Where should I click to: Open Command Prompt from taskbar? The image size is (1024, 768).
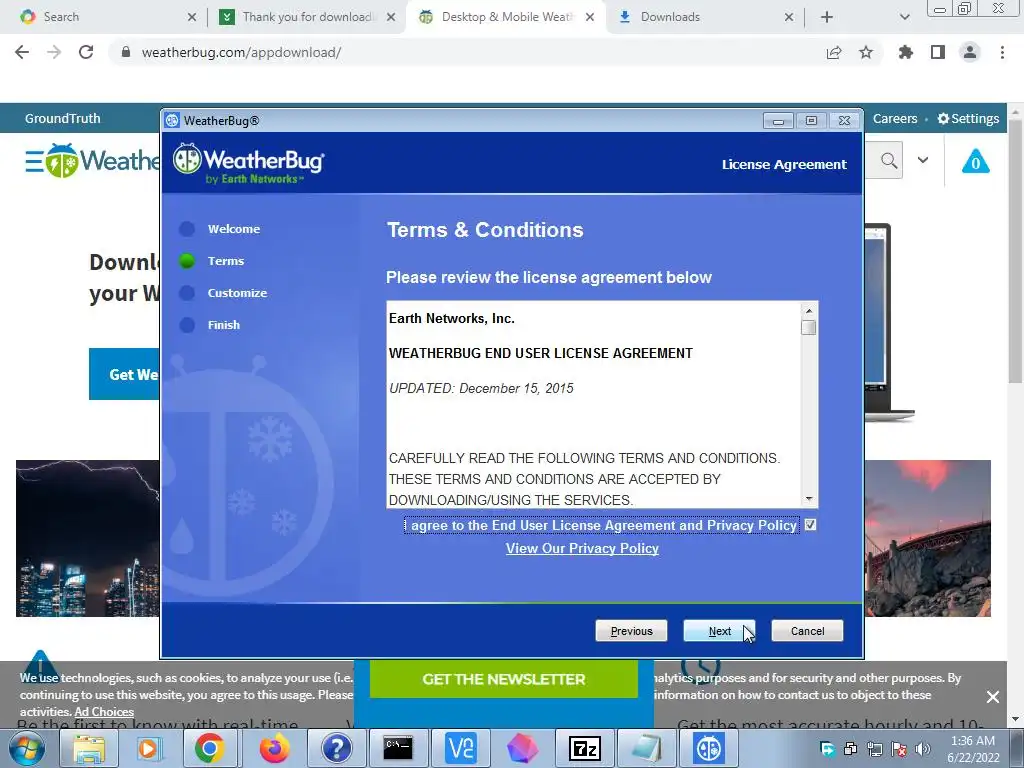(398, 748)
